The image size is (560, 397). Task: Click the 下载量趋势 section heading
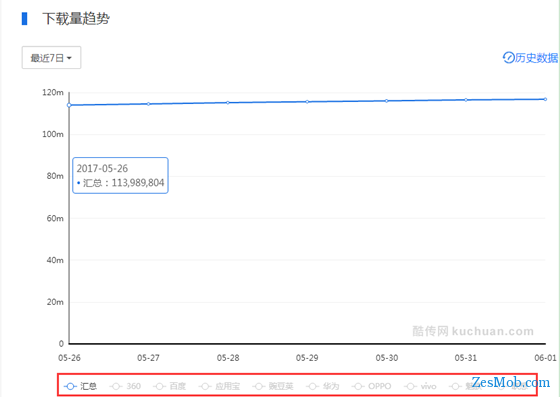pyautogui.click(x=76, y=19)
